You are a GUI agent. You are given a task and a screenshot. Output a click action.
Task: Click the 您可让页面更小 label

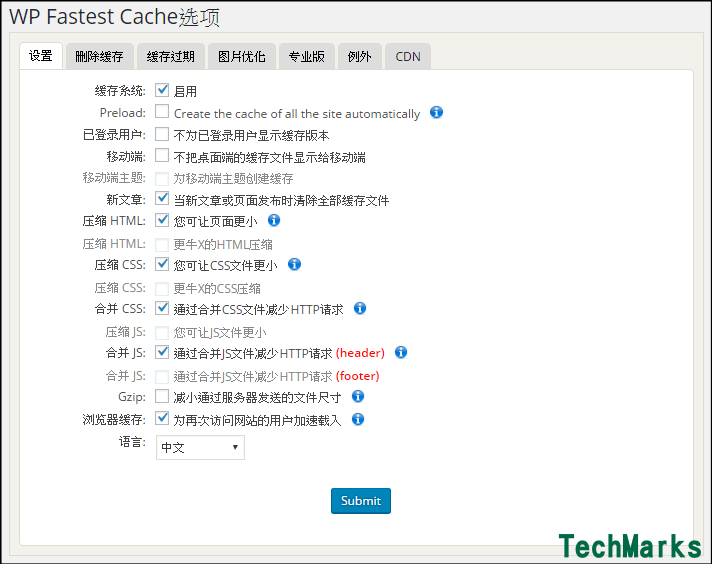(215, 221)
